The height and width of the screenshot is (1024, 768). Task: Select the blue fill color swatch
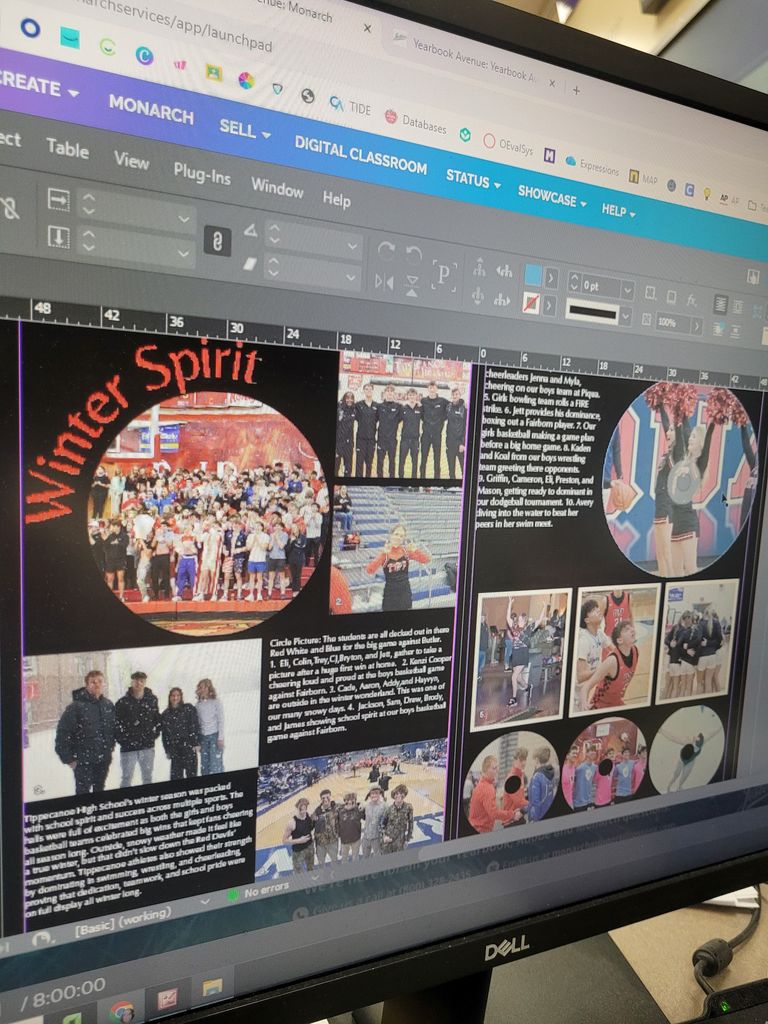pos(533,275)
